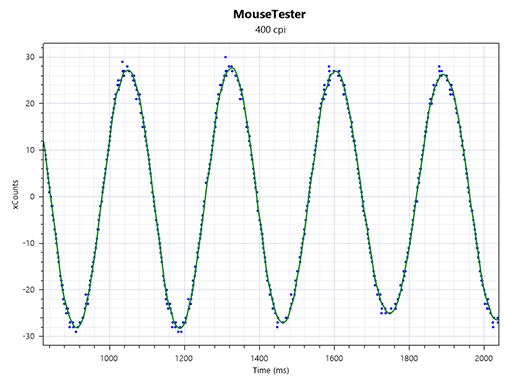
Task: Click the 20 label on the xCounts axis
Action: pyautogui.click(x=30, y=104)
